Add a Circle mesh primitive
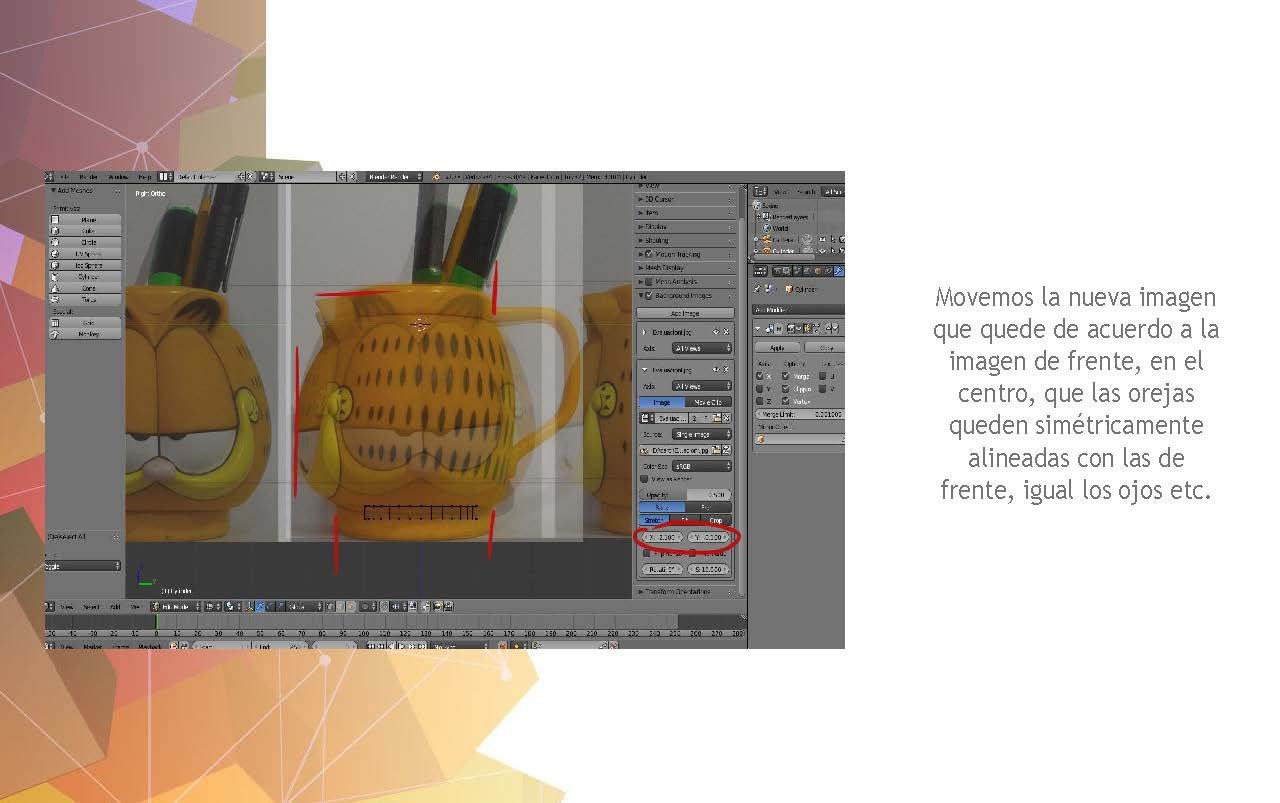 pos(86,242)
